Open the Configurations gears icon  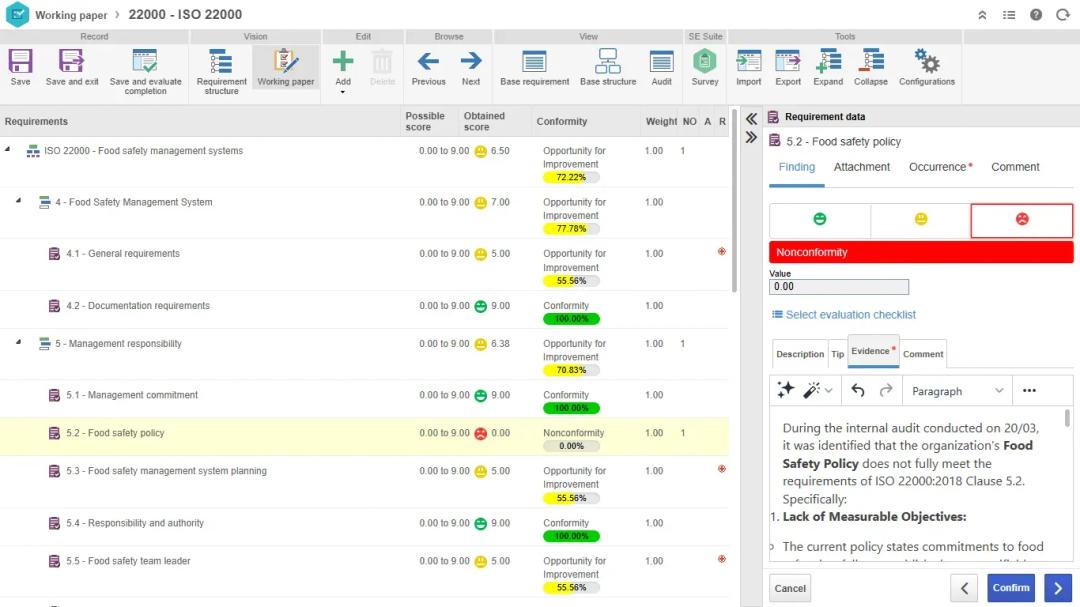click(x=926, y=62)
